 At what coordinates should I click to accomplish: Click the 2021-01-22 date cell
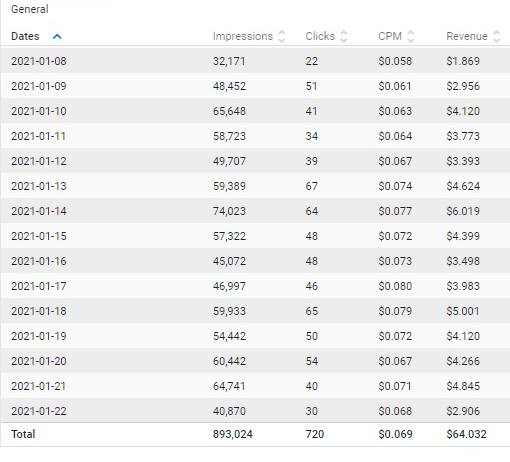(x=39, y=411)
